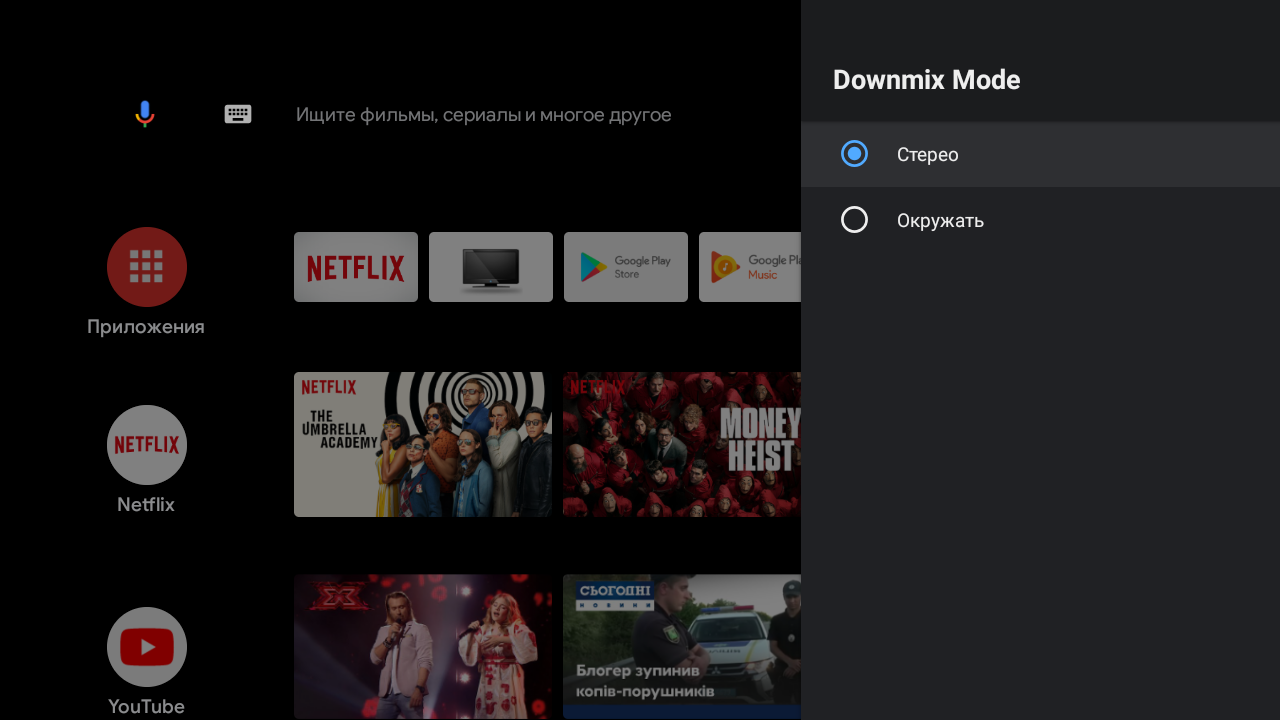Tap the Google Assistant microphone icon
Image resolution: width=1280 pixels, height=720 pixels.
(x=145, y=114)
